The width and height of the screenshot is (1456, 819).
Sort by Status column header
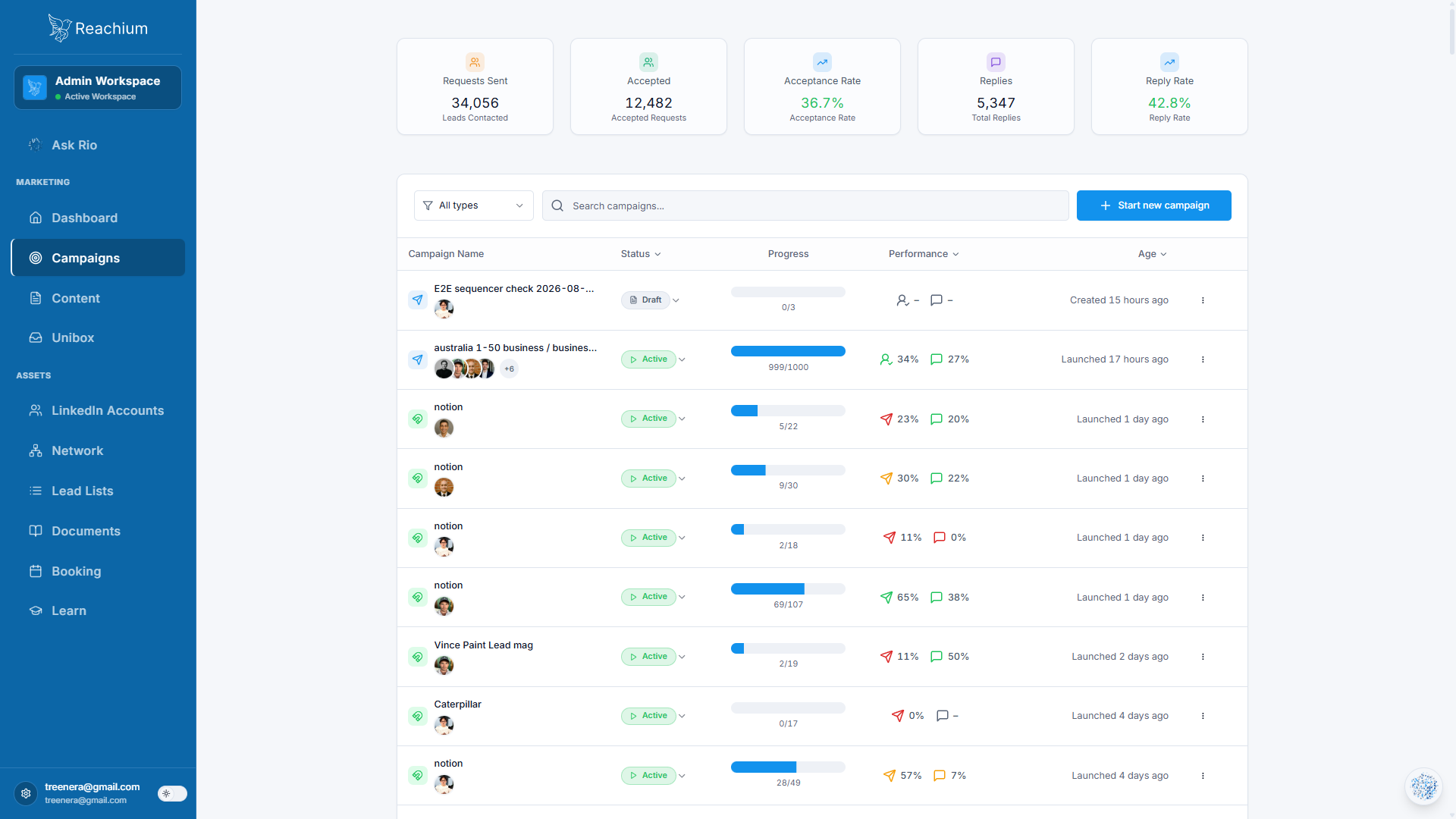click(641, 254)
